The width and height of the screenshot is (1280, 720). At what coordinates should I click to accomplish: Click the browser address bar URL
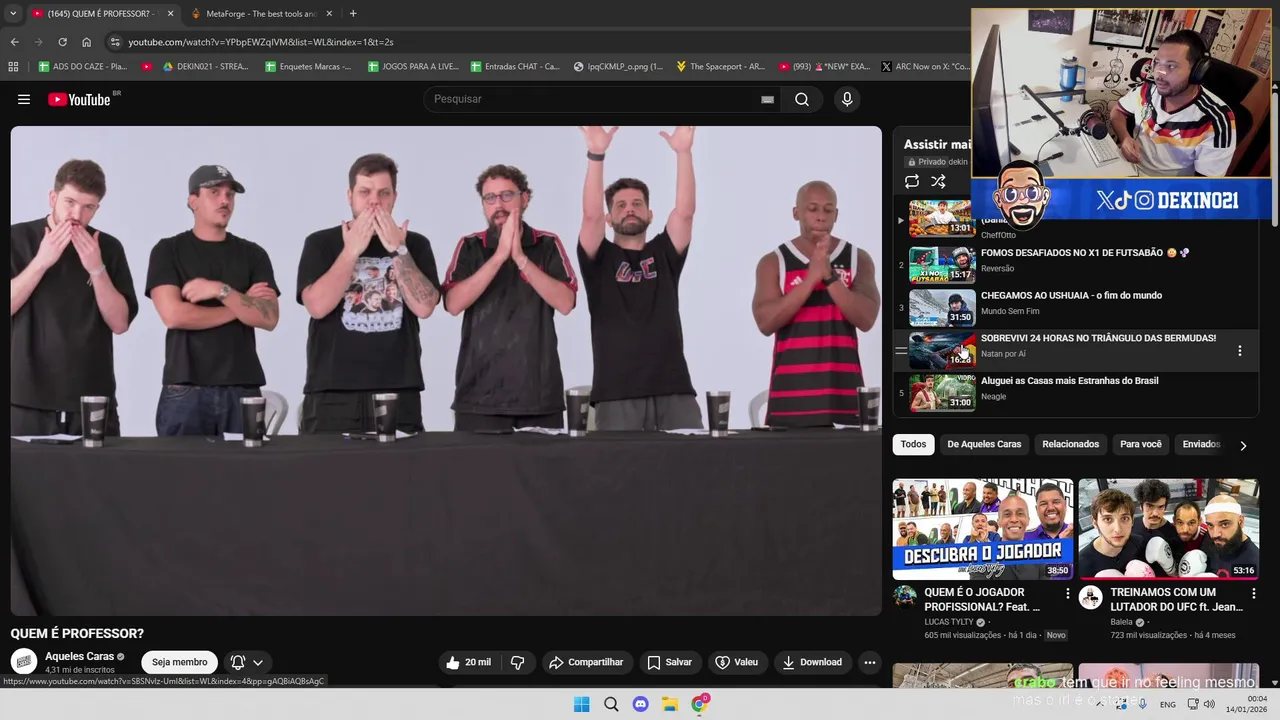point(261,42)
